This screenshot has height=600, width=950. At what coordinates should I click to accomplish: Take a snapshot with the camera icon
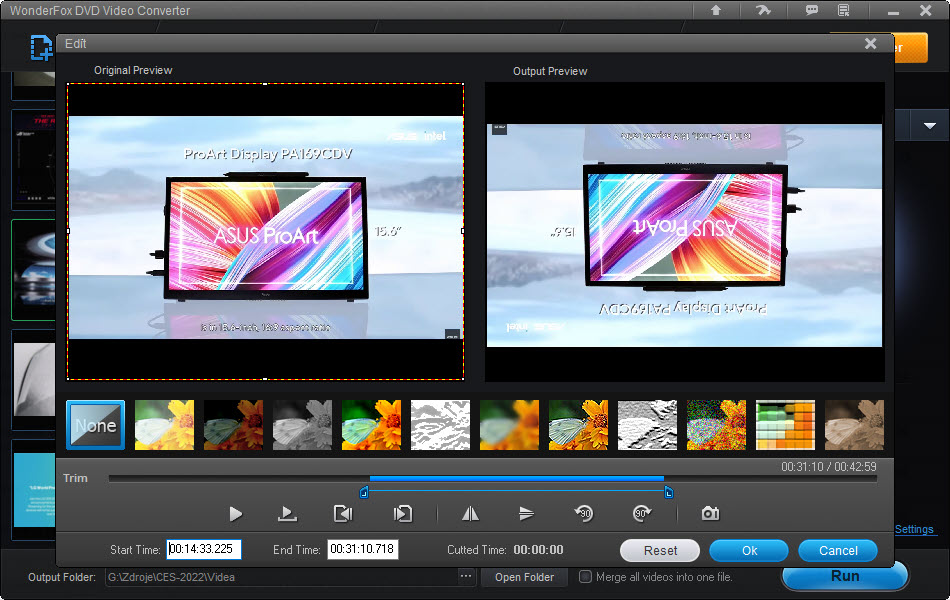710,514
